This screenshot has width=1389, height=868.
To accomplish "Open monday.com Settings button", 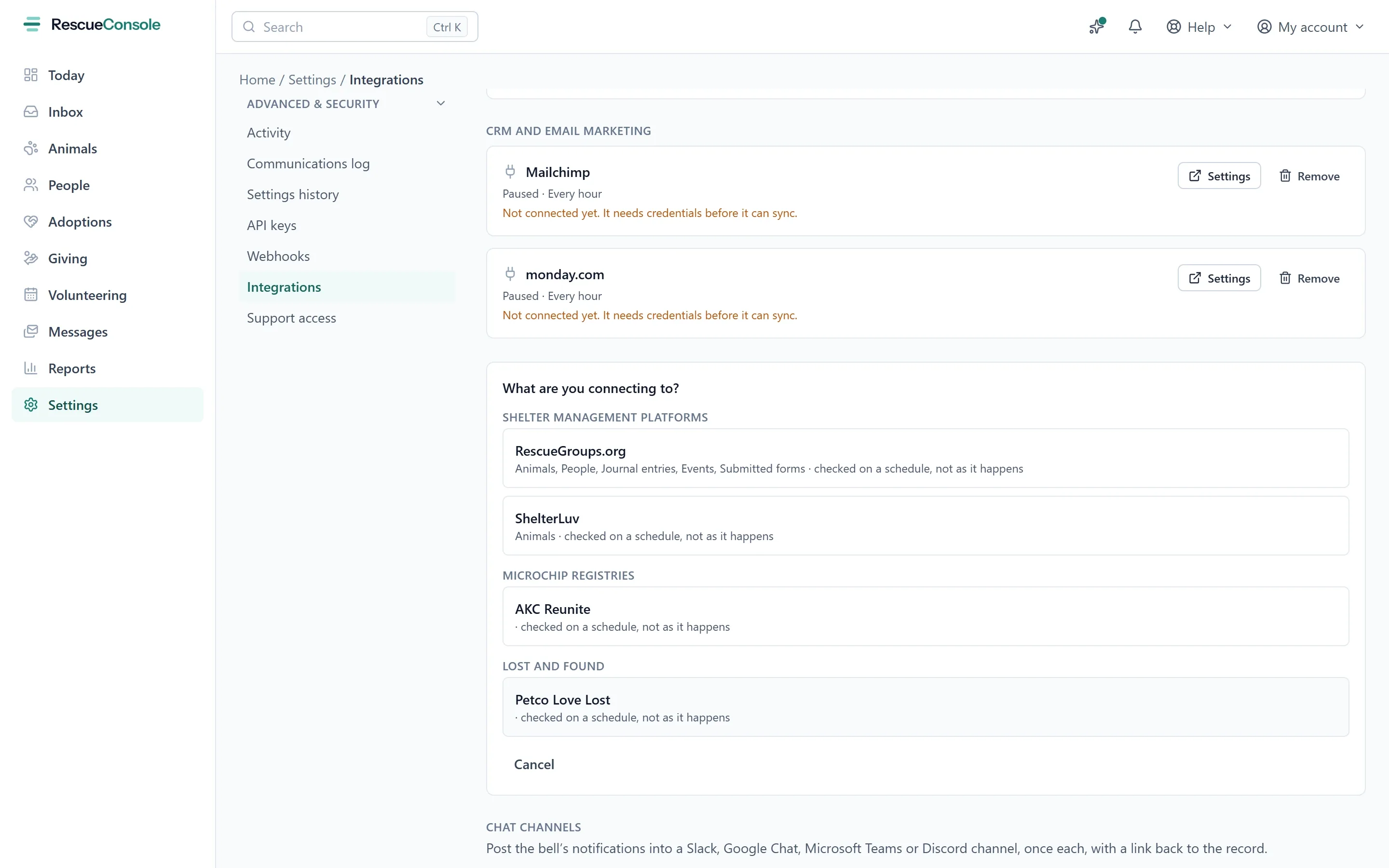I will tap(1219, 278).
